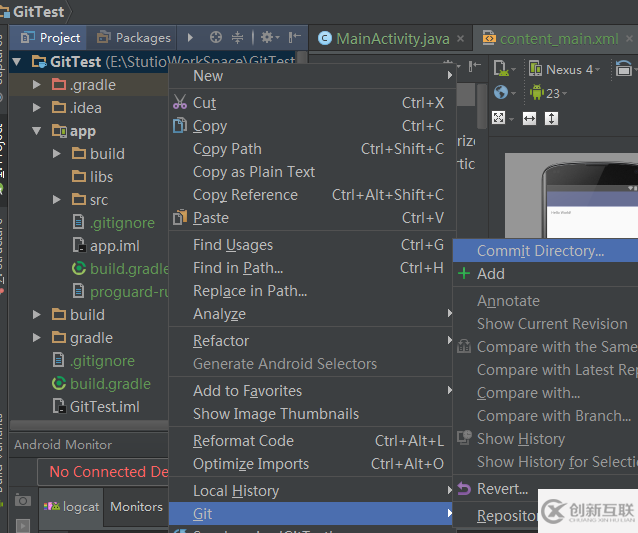Open the content_main.xml editor tab

click(x=558, y=39)
